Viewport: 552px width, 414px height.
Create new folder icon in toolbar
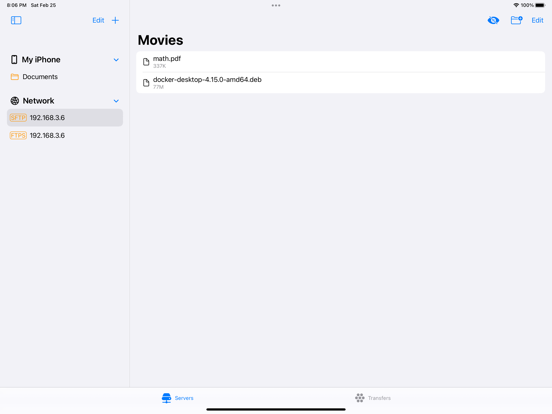[x=516, y=20]
